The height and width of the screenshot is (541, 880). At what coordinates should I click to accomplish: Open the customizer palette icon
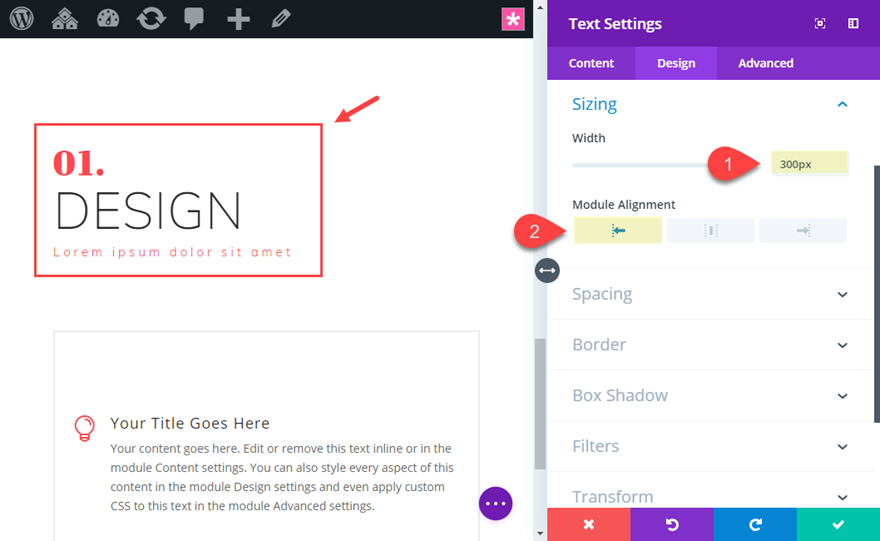coord(108,19)
